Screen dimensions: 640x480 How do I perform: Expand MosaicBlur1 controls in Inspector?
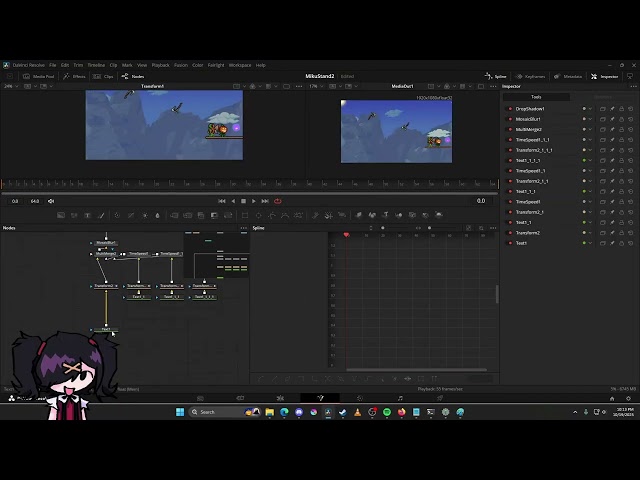pos(590,119)
